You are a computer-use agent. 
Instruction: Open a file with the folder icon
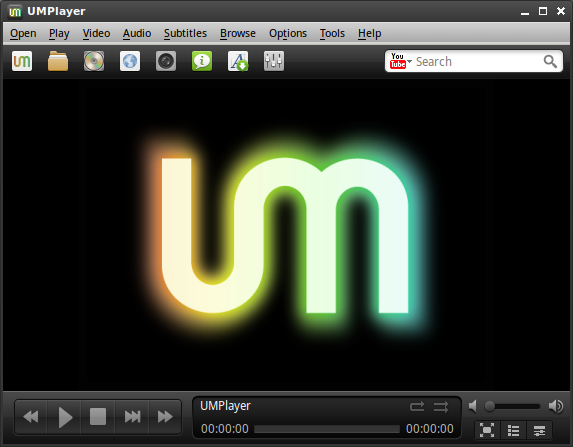(x=58, y=61)
